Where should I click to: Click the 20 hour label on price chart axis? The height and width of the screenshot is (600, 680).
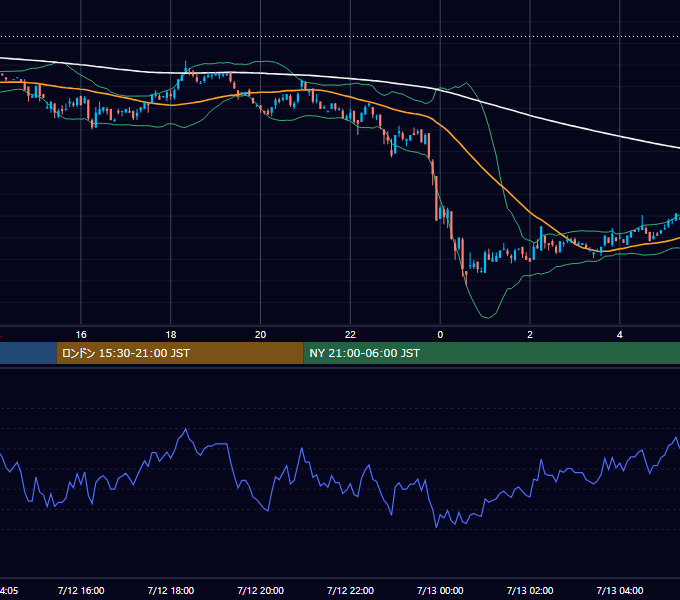(260, 335)
